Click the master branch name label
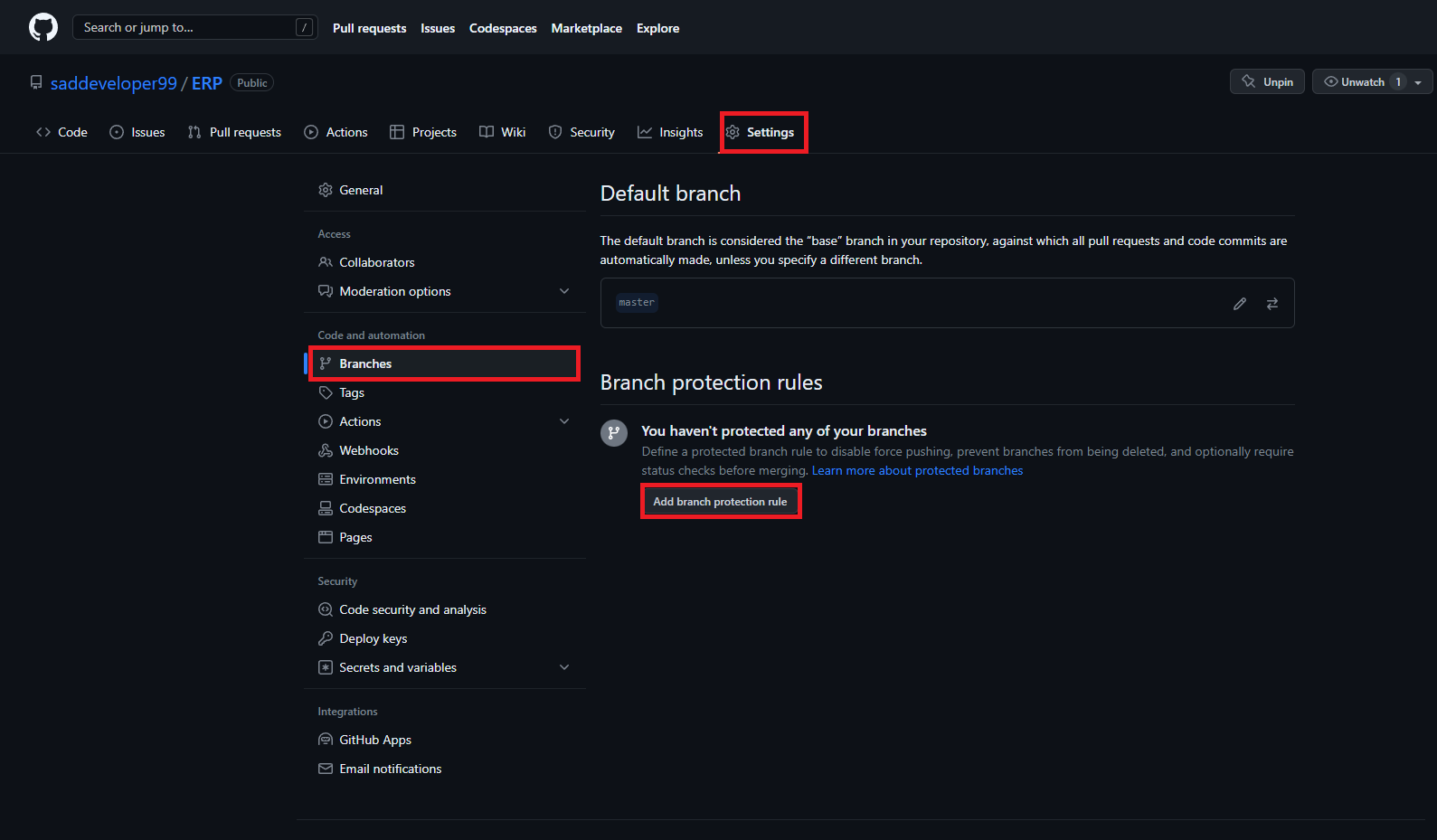 tap(637, 303)
